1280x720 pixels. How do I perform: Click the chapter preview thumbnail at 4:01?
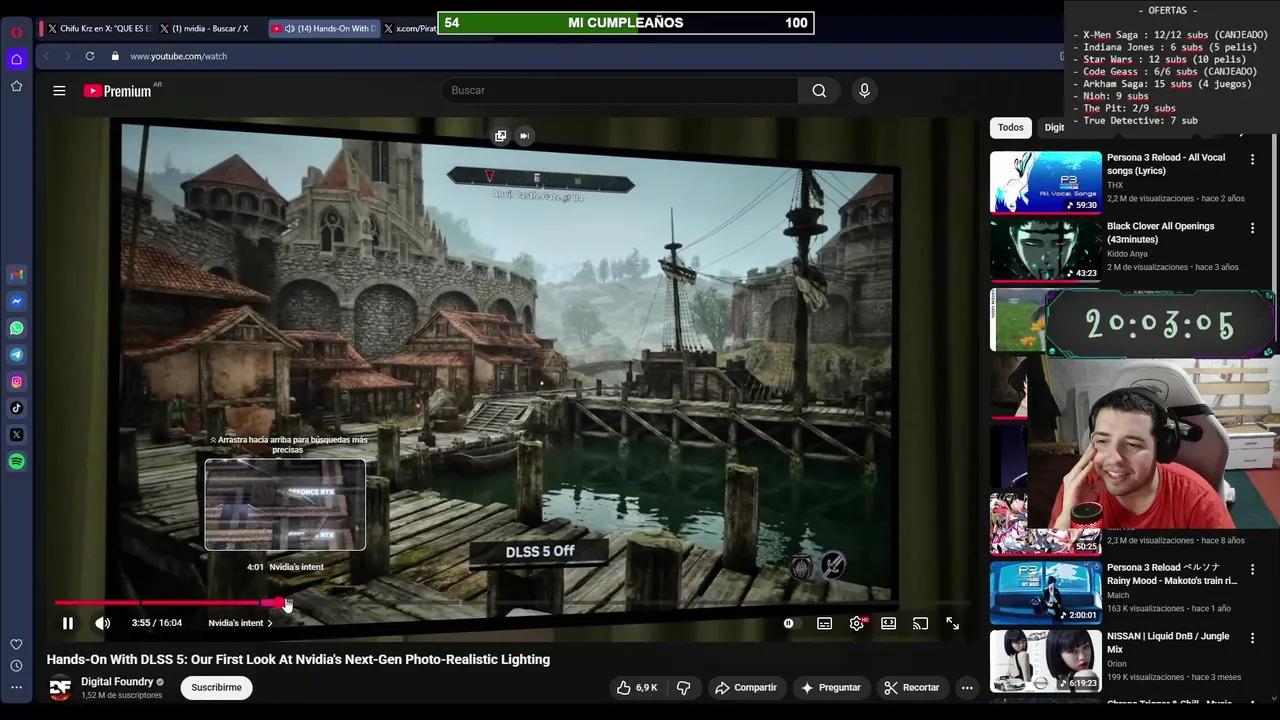285,505
